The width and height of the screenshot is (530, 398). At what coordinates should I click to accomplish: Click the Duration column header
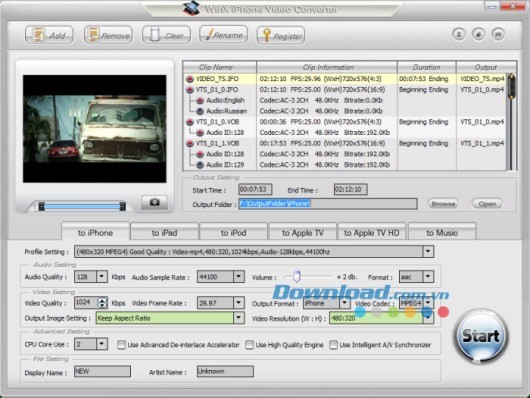(427, 67)
